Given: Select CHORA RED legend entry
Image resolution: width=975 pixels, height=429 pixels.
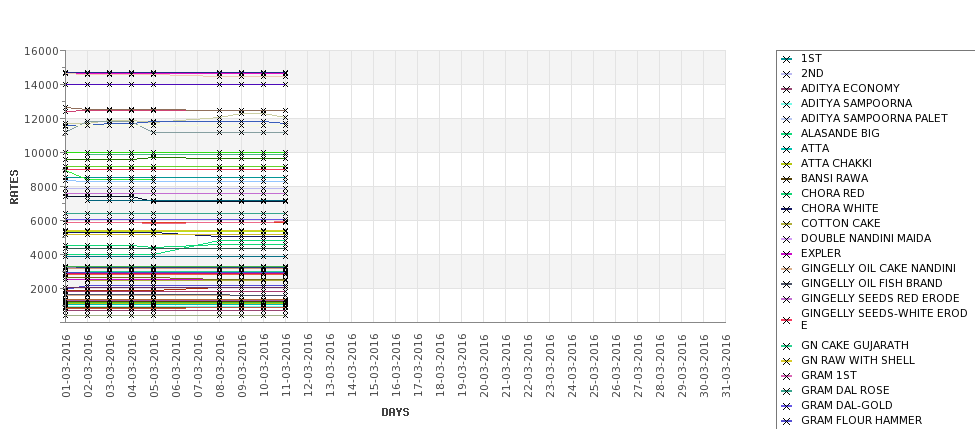Looking at the screenshot, I should [833, 193].
